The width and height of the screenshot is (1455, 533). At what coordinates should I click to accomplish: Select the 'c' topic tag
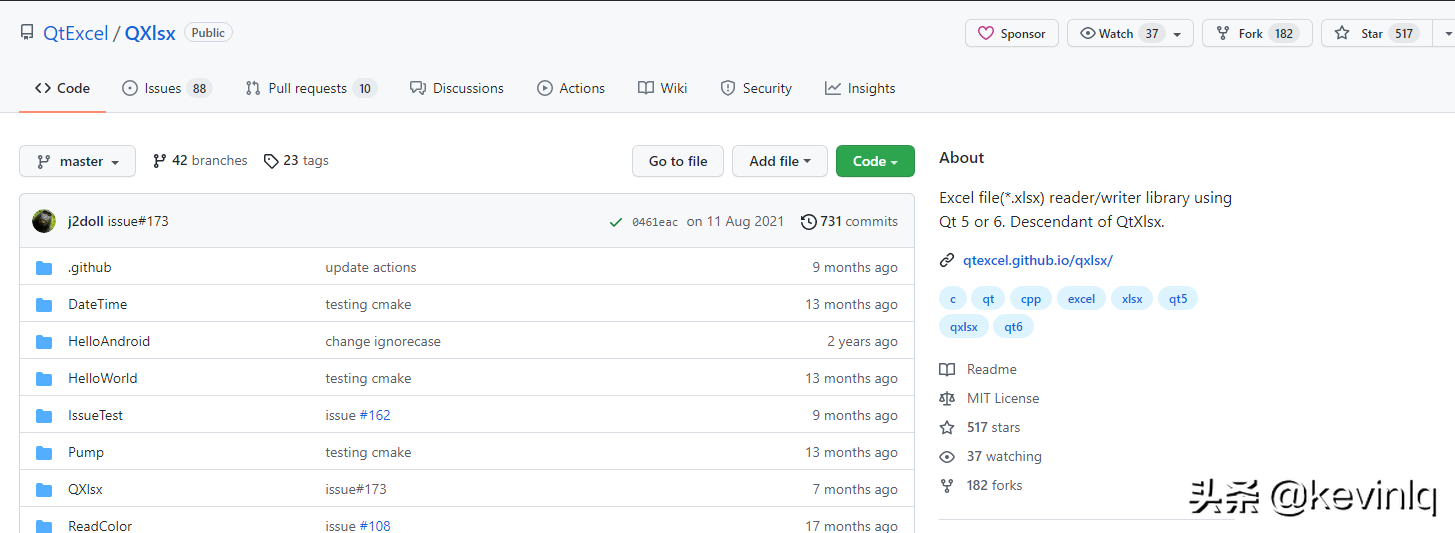953,298
